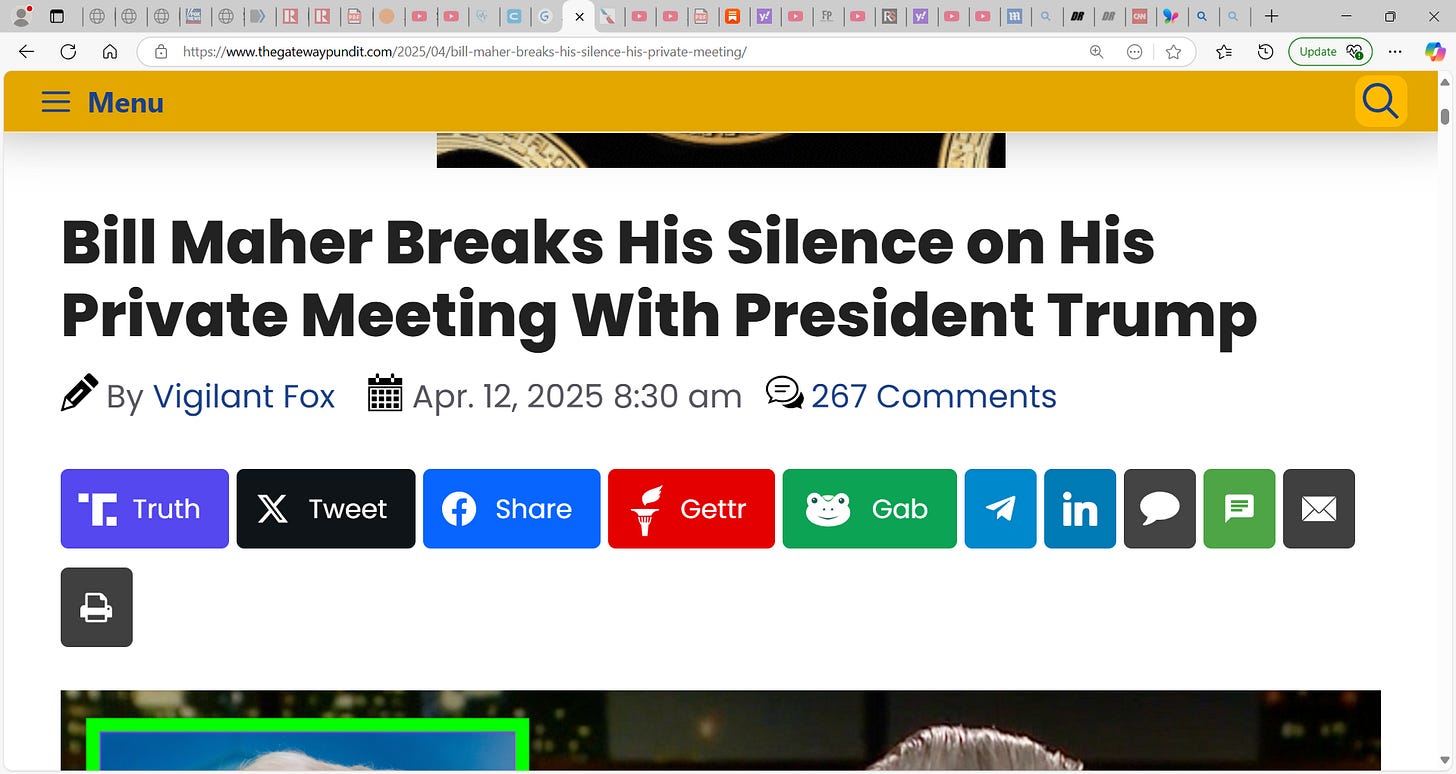This screenshot has width=1456, height=774.
Task: Click the browser Update button
Action: tap(1330, 52)
